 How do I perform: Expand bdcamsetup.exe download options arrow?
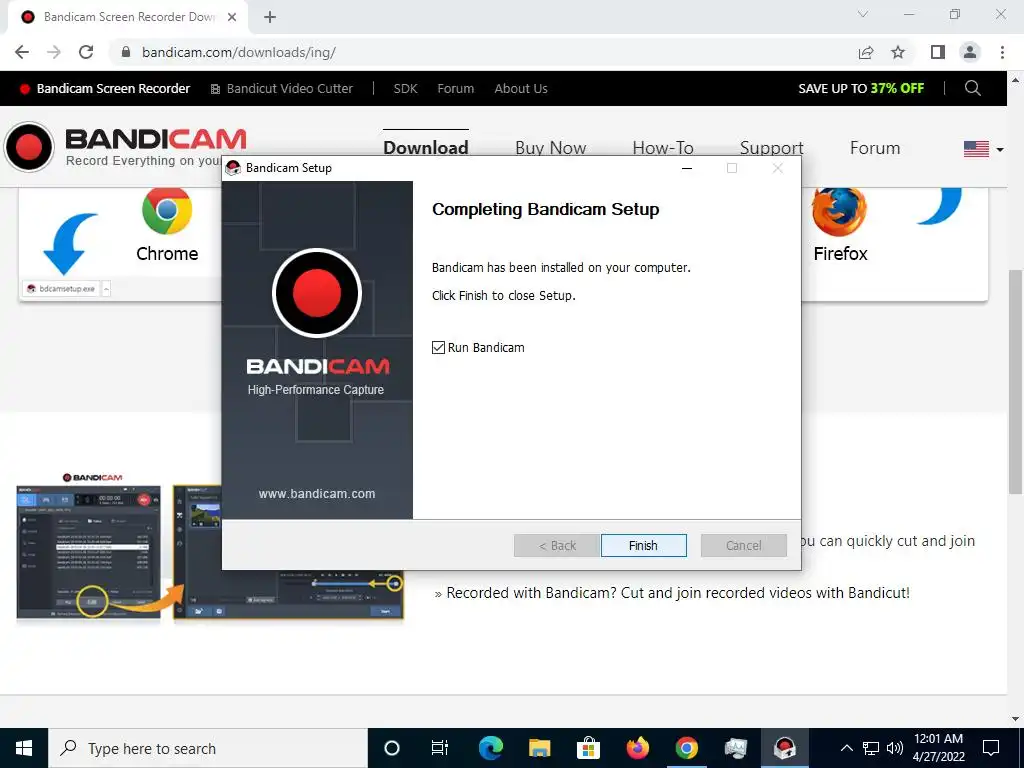coord(106,288)
